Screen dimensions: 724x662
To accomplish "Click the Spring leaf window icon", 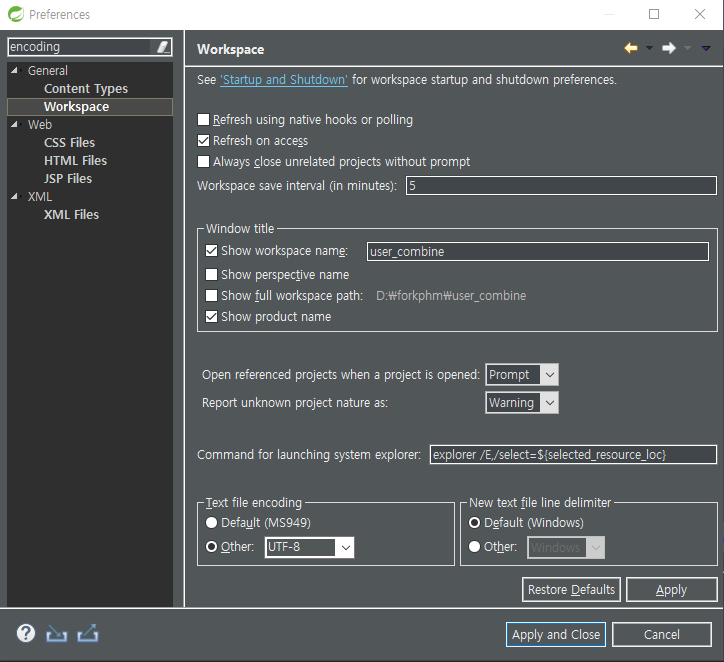I will 16,14.
